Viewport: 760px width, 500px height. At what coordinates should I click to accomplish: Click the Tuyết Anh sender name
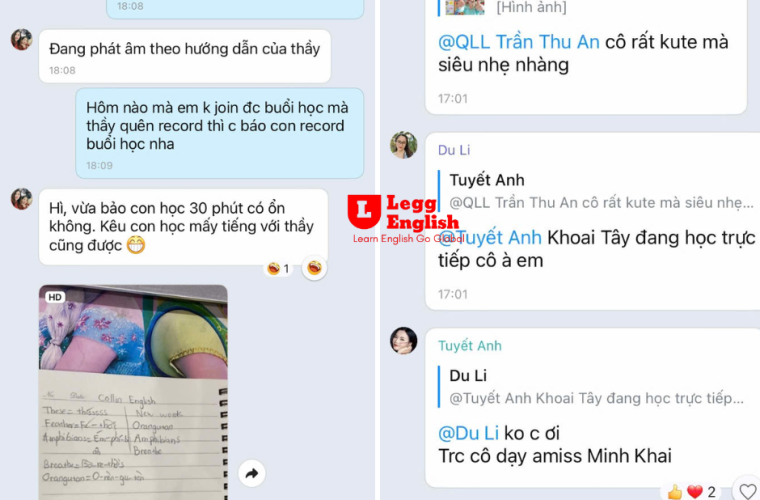(470, 346)
